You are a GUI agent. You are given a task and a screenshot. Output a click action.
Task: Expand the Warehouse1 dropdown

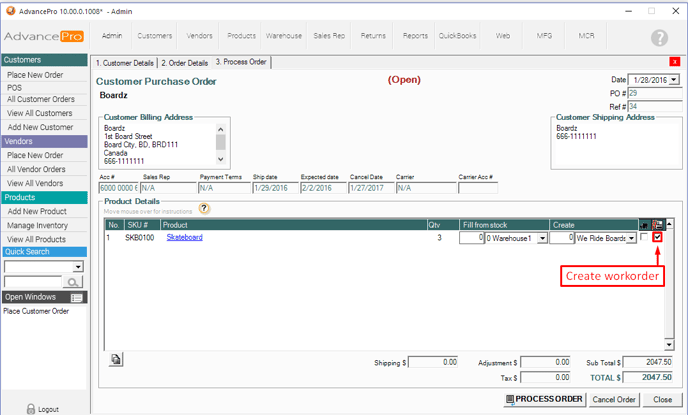pyautogui.click(x=542, y=238)
